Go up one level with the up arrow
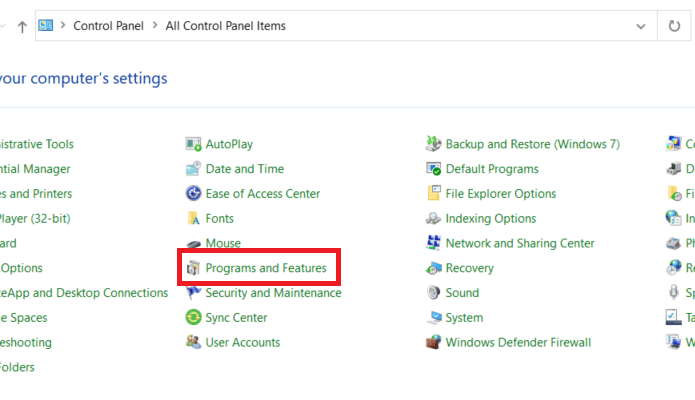Image resolution: width=695 pixels, height=400 pixels. click(x=22, y=27)
